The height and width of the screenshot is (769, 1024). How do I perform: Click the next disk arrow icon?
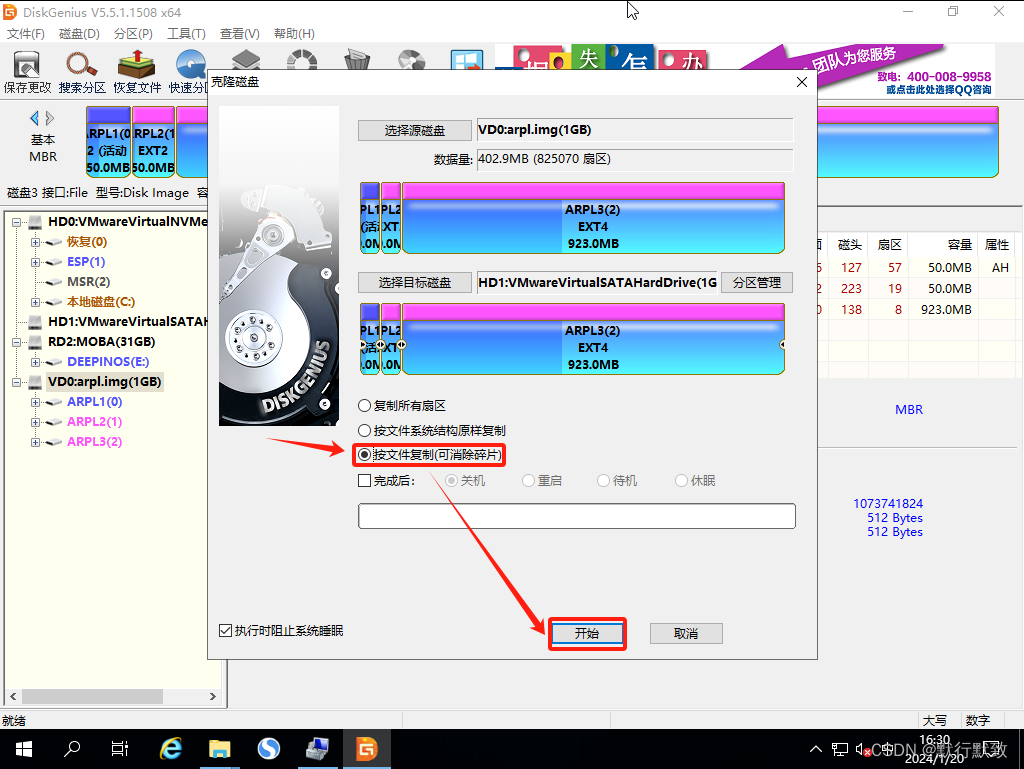(x=50, y=118)
